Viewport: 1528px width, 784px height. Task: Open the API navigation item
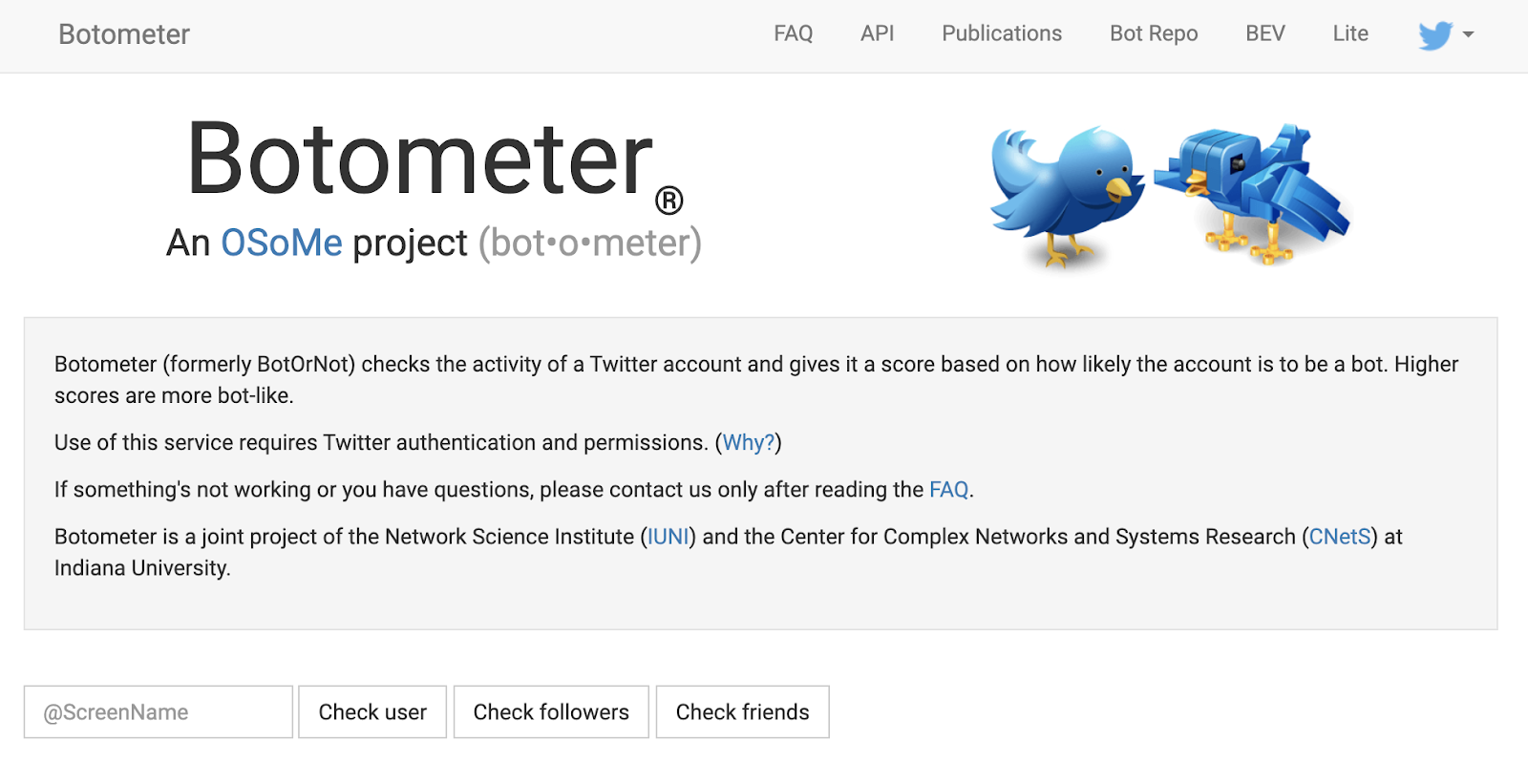tap(877, 34)
